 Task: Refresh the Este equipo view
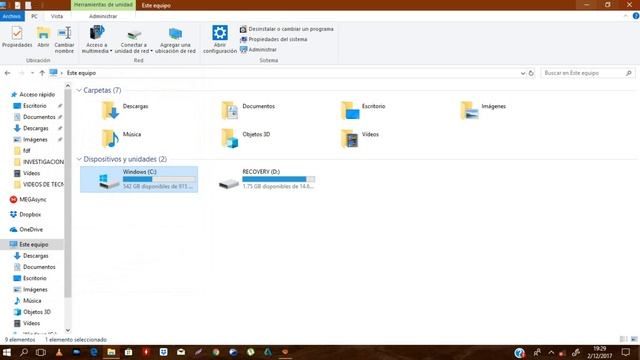531,73
